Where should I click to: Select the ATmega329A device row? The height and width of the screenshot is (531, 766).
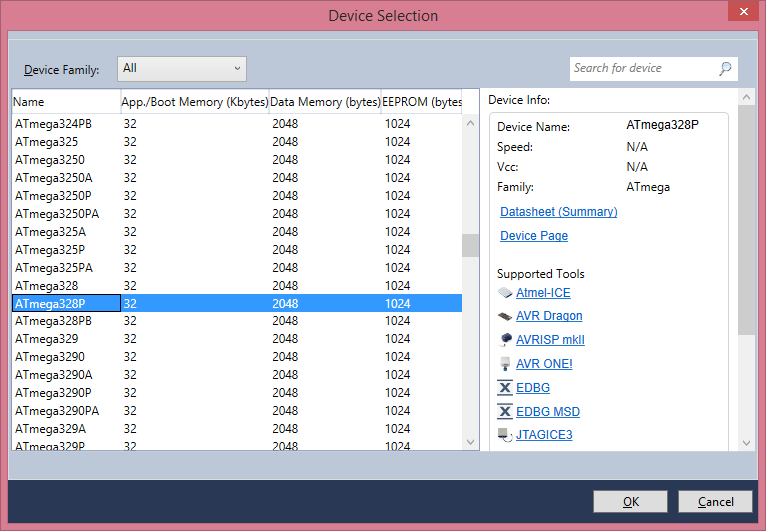pos(237,429)
